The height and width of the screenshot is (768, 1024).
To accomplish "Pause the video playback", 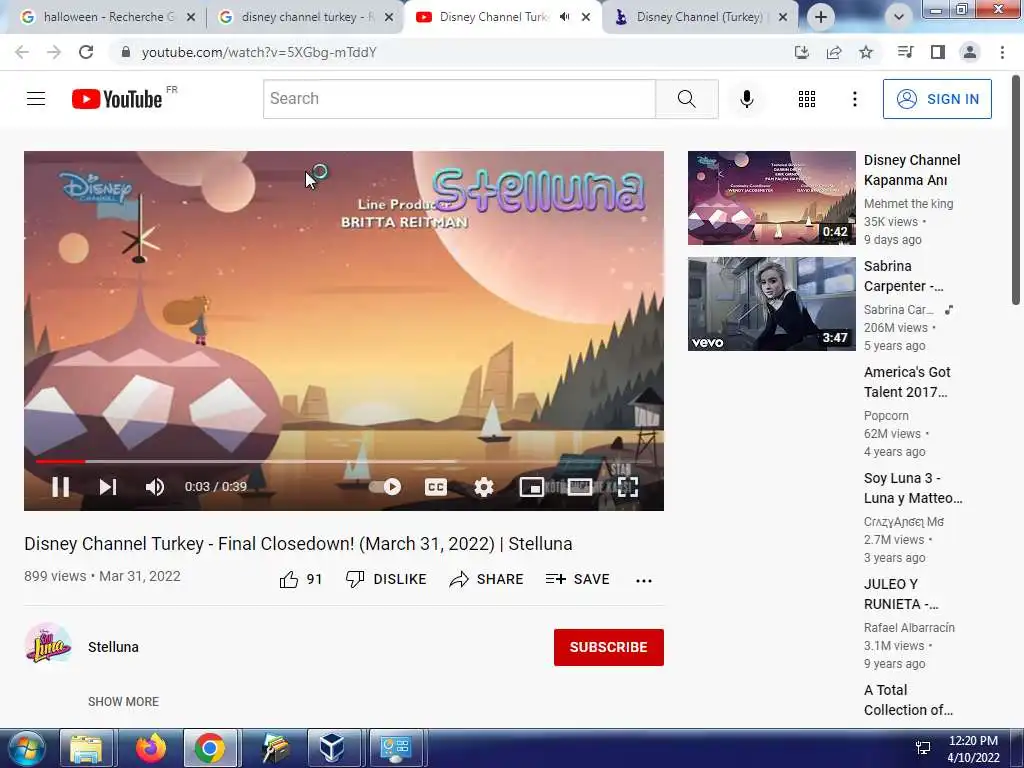I will 61,487.
